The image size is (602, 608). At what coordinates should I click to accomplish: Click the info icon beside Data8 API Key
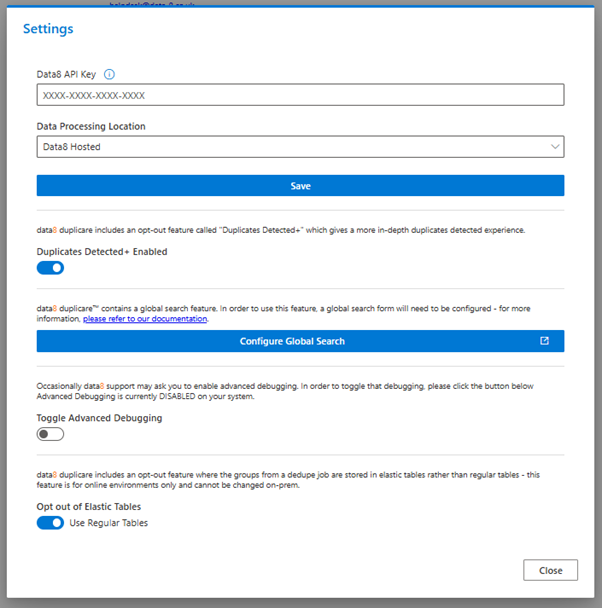(110, 74)
